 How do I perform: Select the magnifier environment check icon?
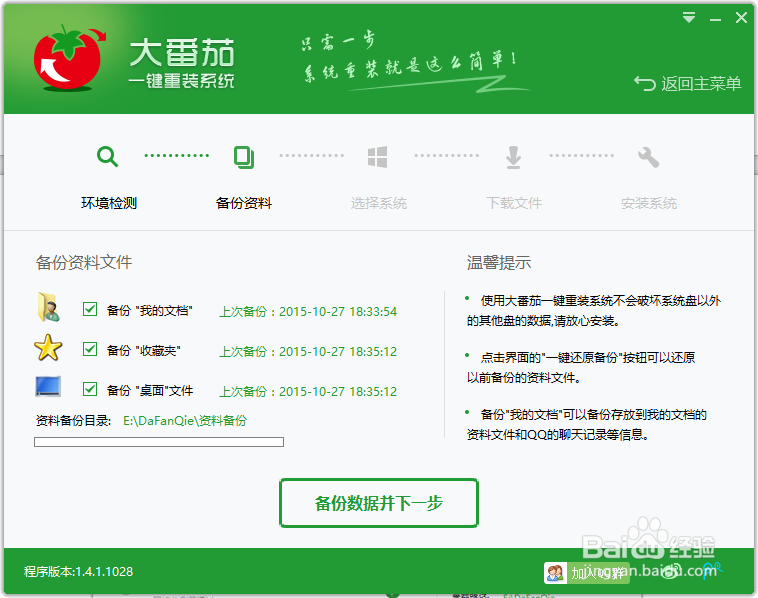pos(107,157)
